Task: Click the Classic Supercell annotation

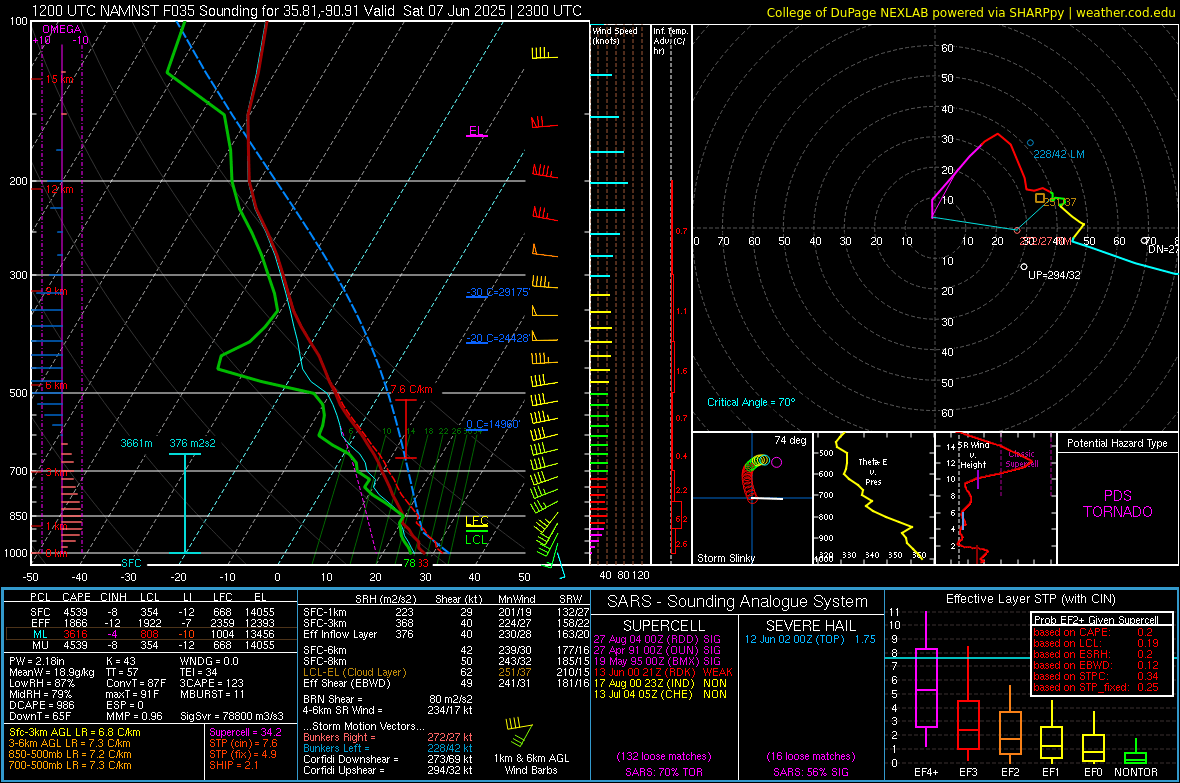Action: pyautogui.click(x=1022, y=459)
